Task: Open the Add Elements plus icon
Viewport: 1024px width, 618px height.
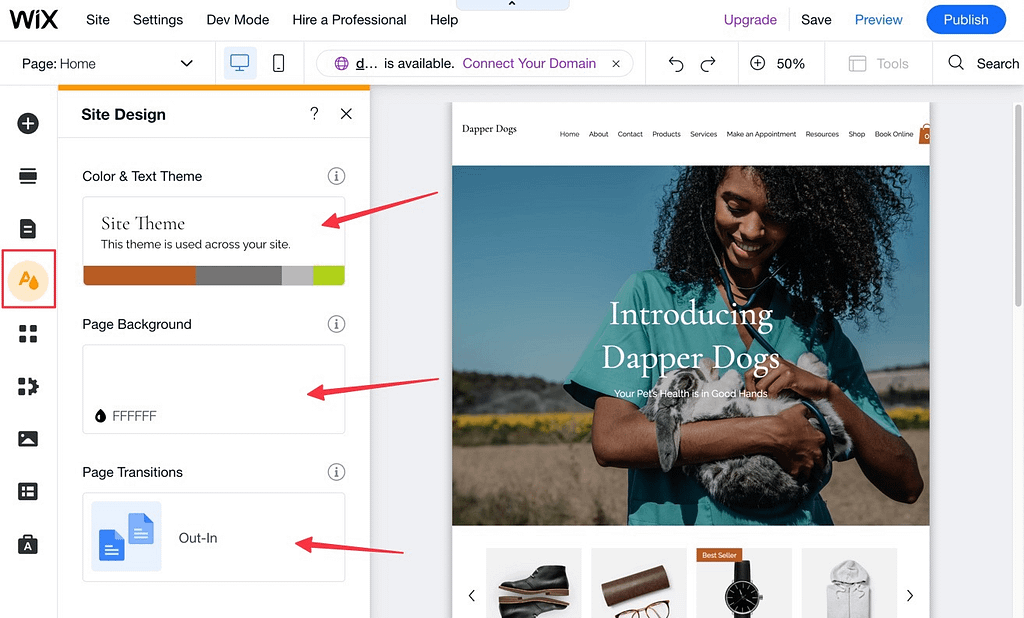Action: click(28, 123)
